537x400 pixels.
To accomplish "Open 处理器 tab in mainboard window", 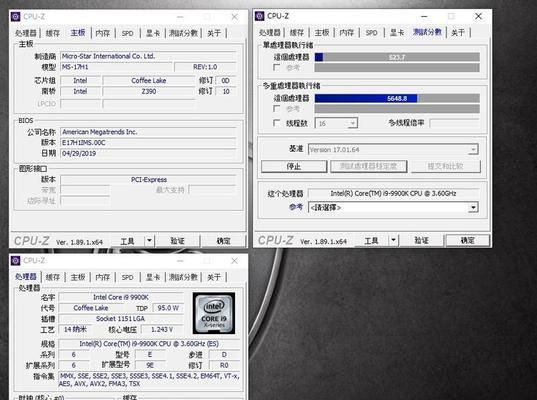I will click(26, 33).
